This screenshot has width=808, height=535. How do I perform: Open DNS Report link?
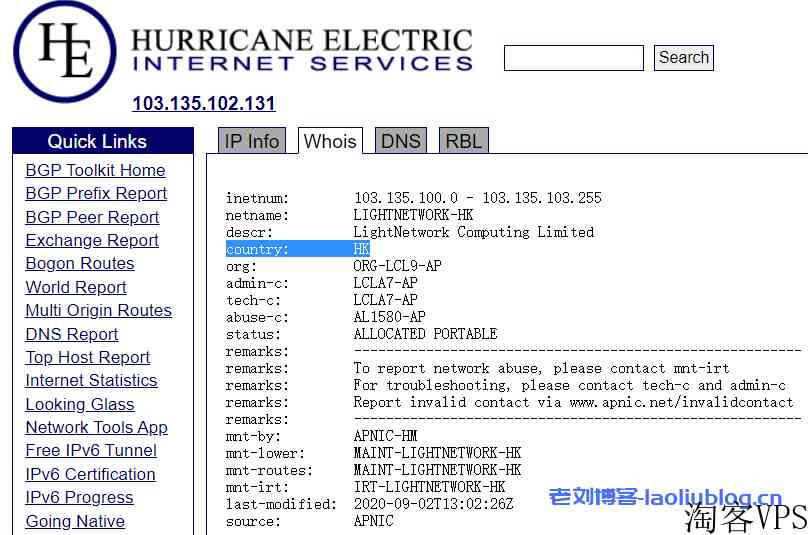(72, 334)
